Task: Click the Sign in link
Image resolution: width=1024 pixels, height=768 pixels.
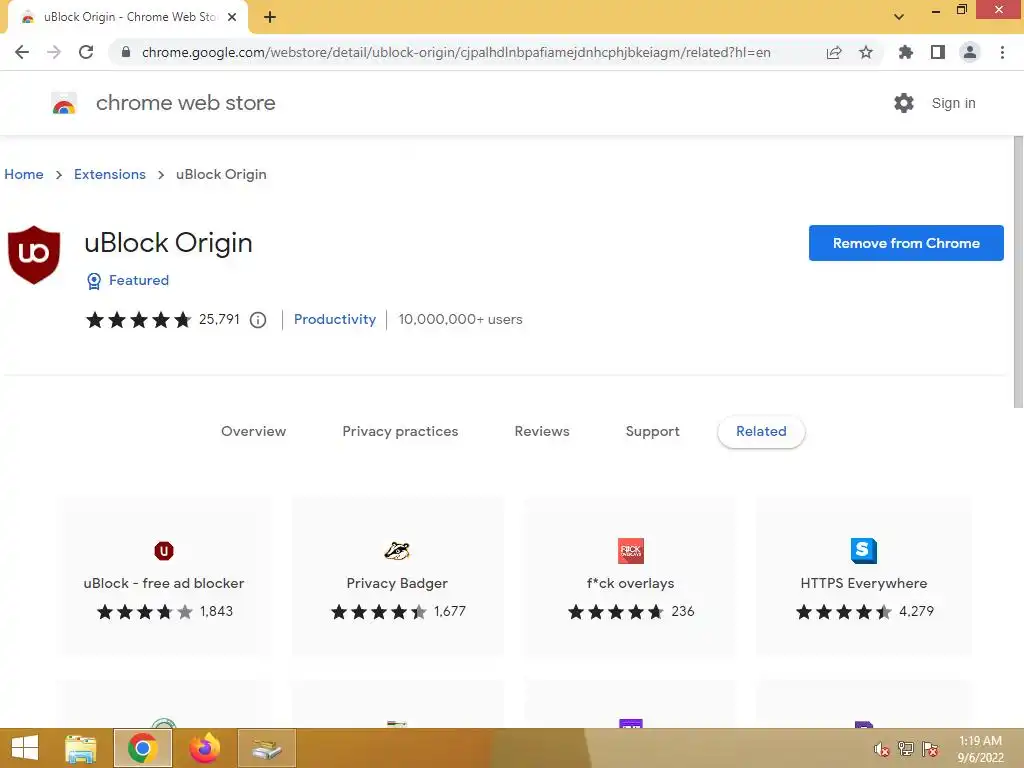Action: tap(953, 103)
